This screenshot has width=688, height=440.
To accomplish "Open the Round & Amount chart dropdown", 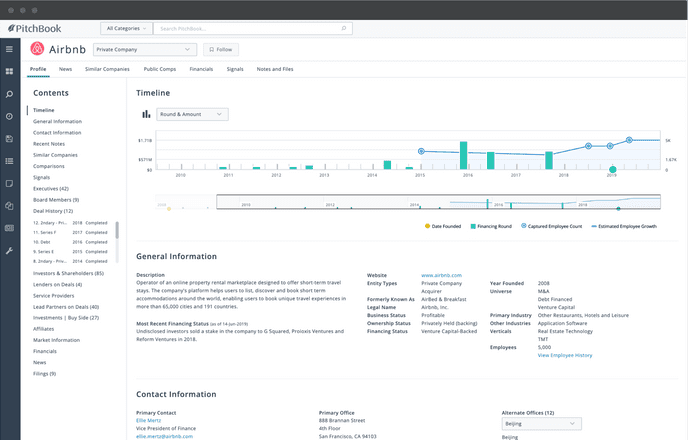I will tap(192, 114).
